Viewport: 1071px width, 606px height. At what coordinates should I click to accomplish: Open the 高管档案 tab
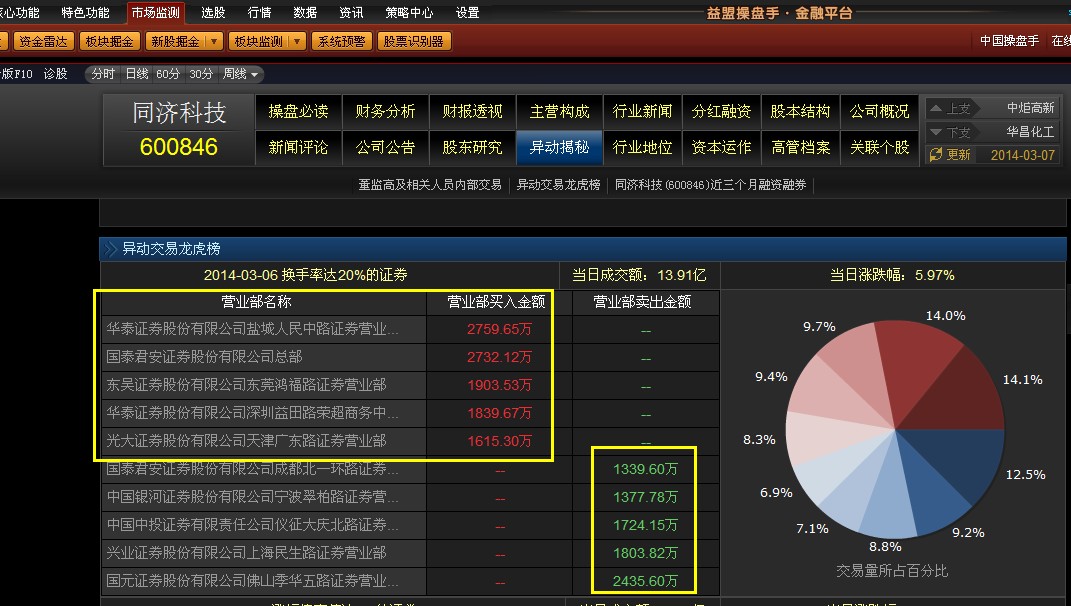tap(800, 148)
